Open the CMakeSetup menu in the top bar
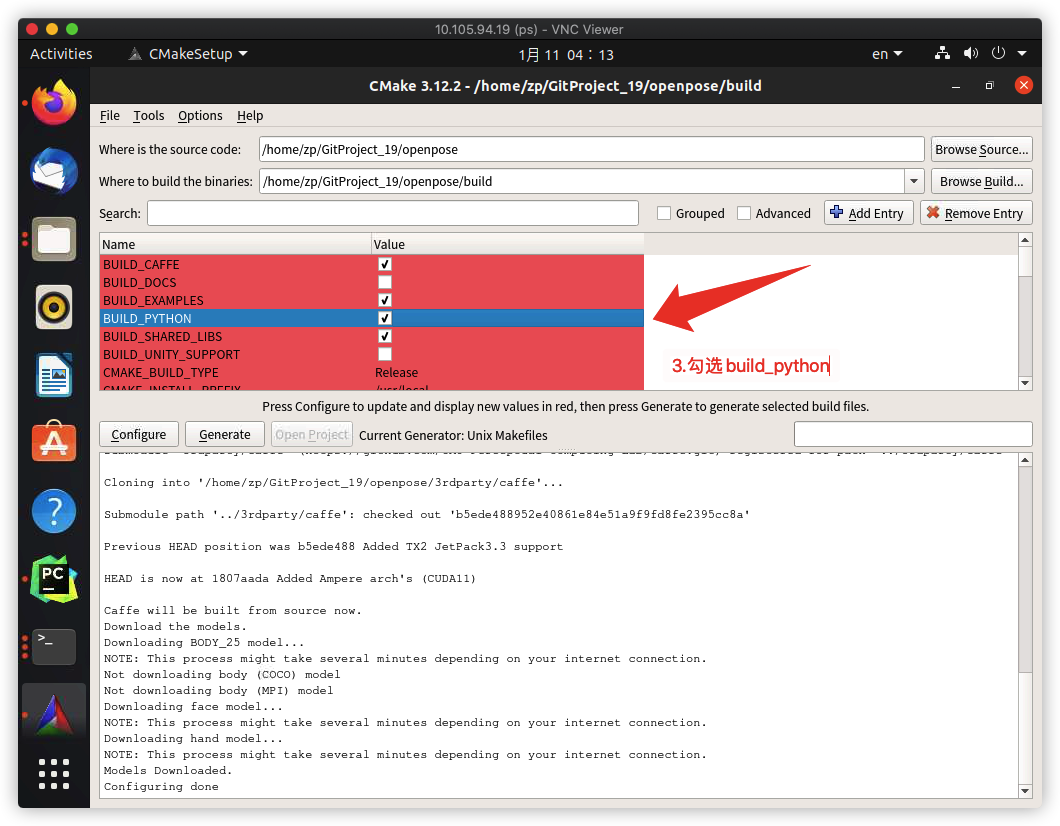The width and height of the screenshot is (1060, 826). [187, 53]
